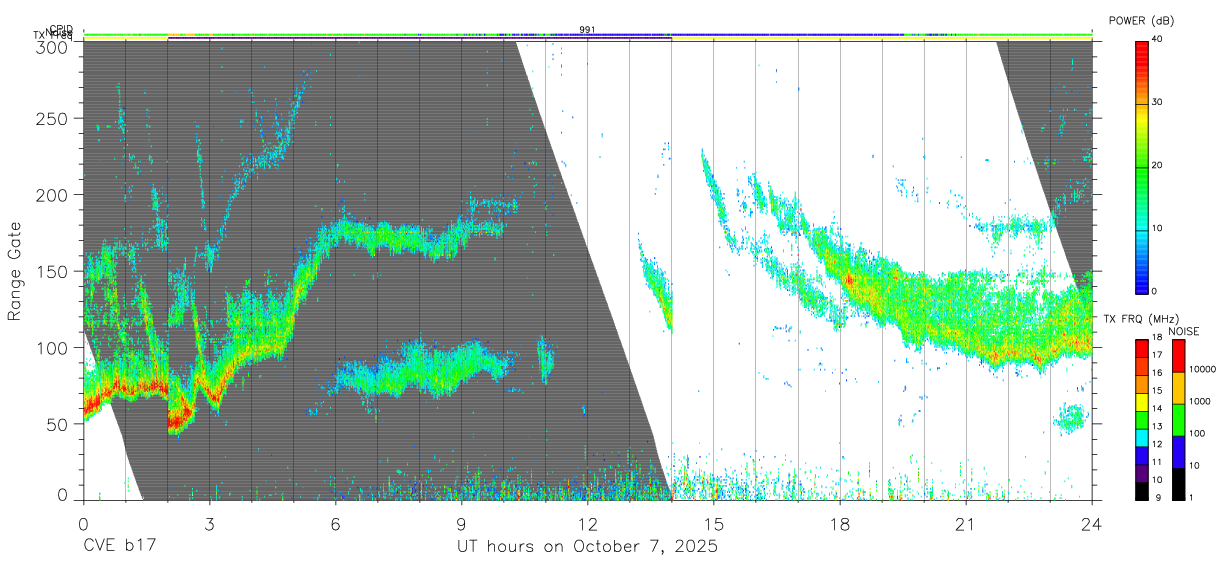Click the 24 UT hour tick label
Viewport: 1228px width, 567px height.
pyautogui.click(x=1091, y=523)
